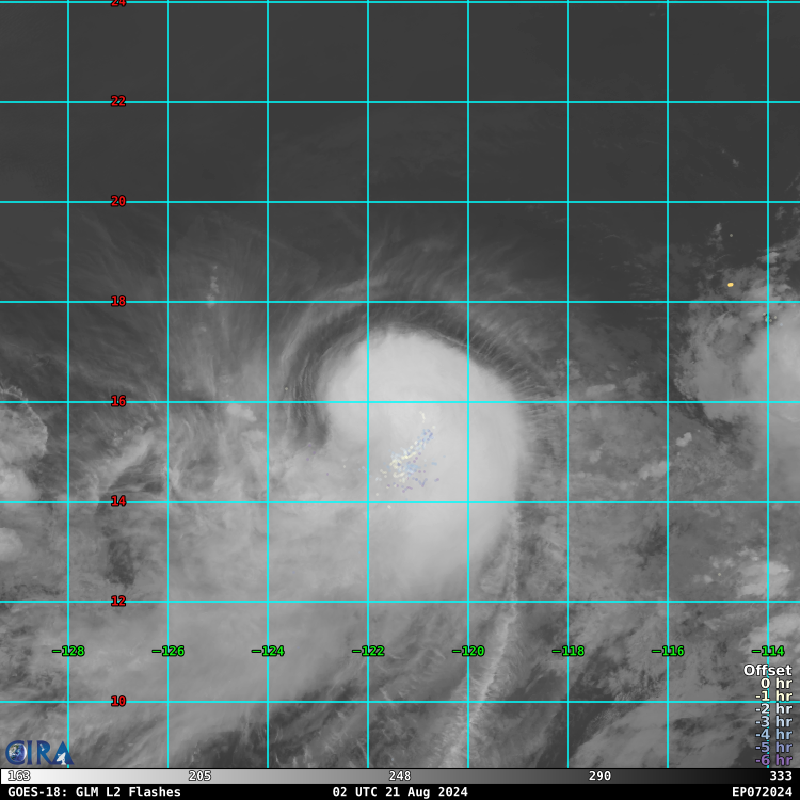Click the EP072024 storm identifier
The height and width of the screenshot is (800, 800).
[x=762, y=792]
